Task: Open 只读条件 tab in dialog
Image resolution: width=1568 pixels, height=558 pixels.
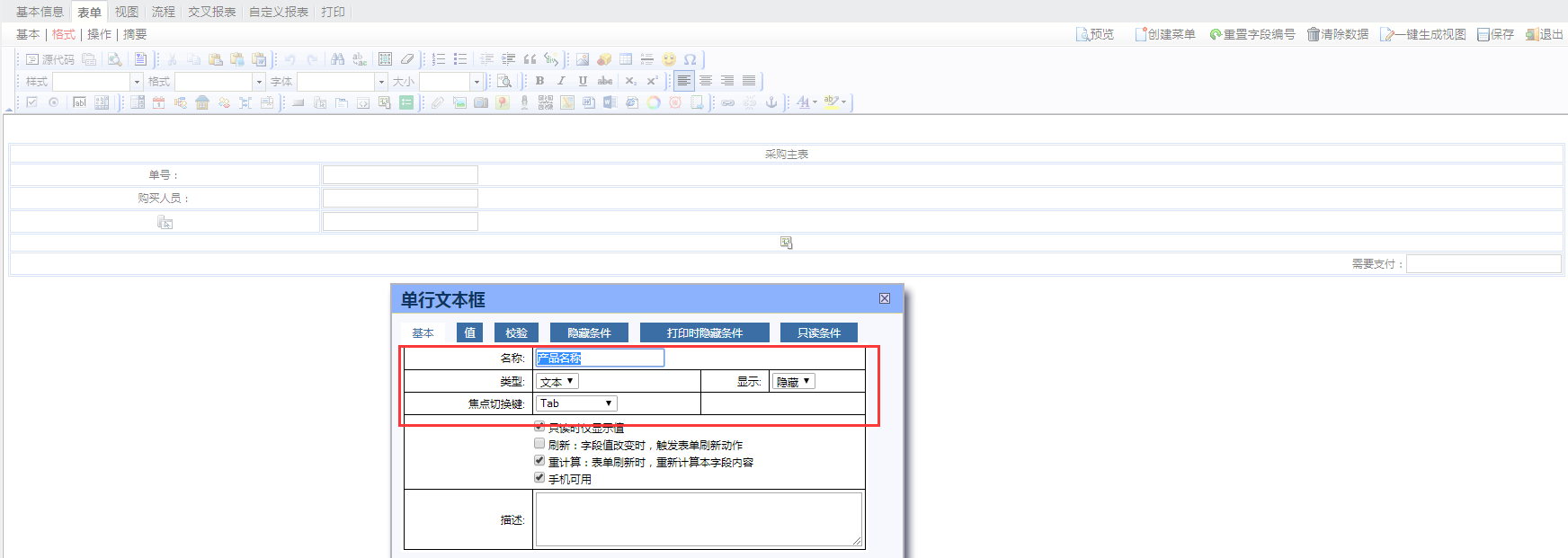Action: 819,332
